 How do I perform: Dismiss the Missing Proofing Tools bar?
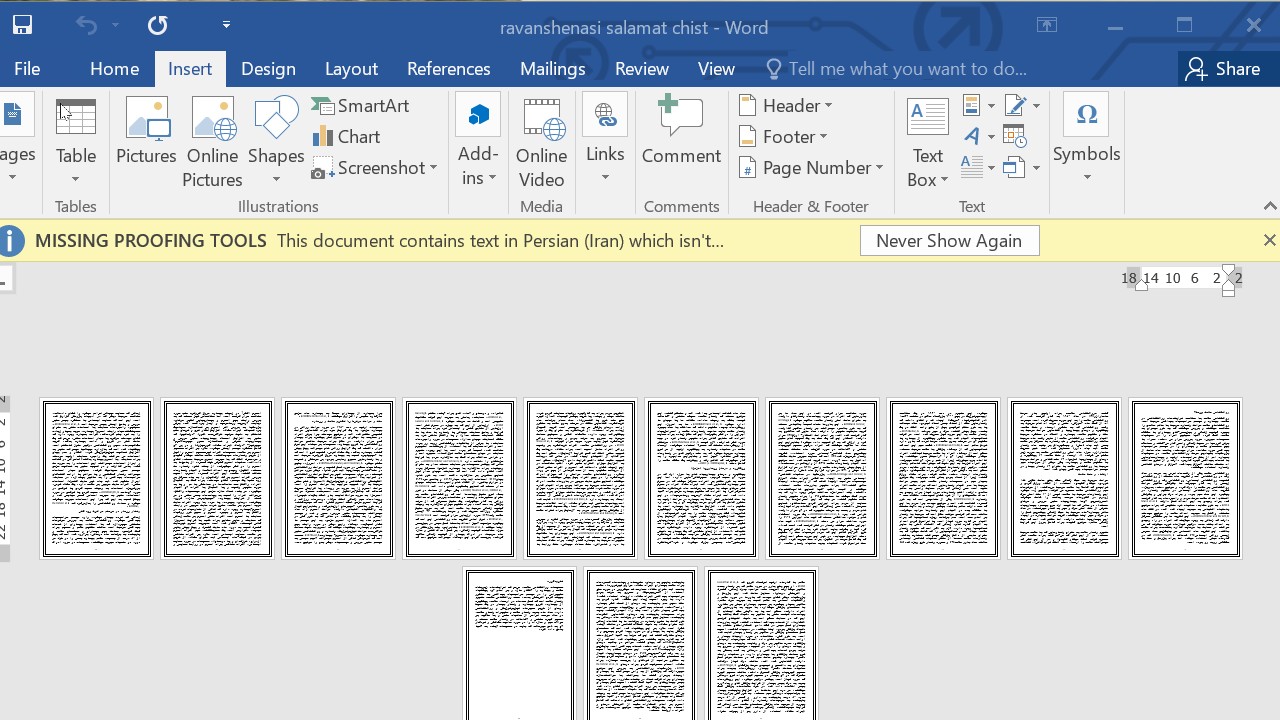tap(1269, 240)
